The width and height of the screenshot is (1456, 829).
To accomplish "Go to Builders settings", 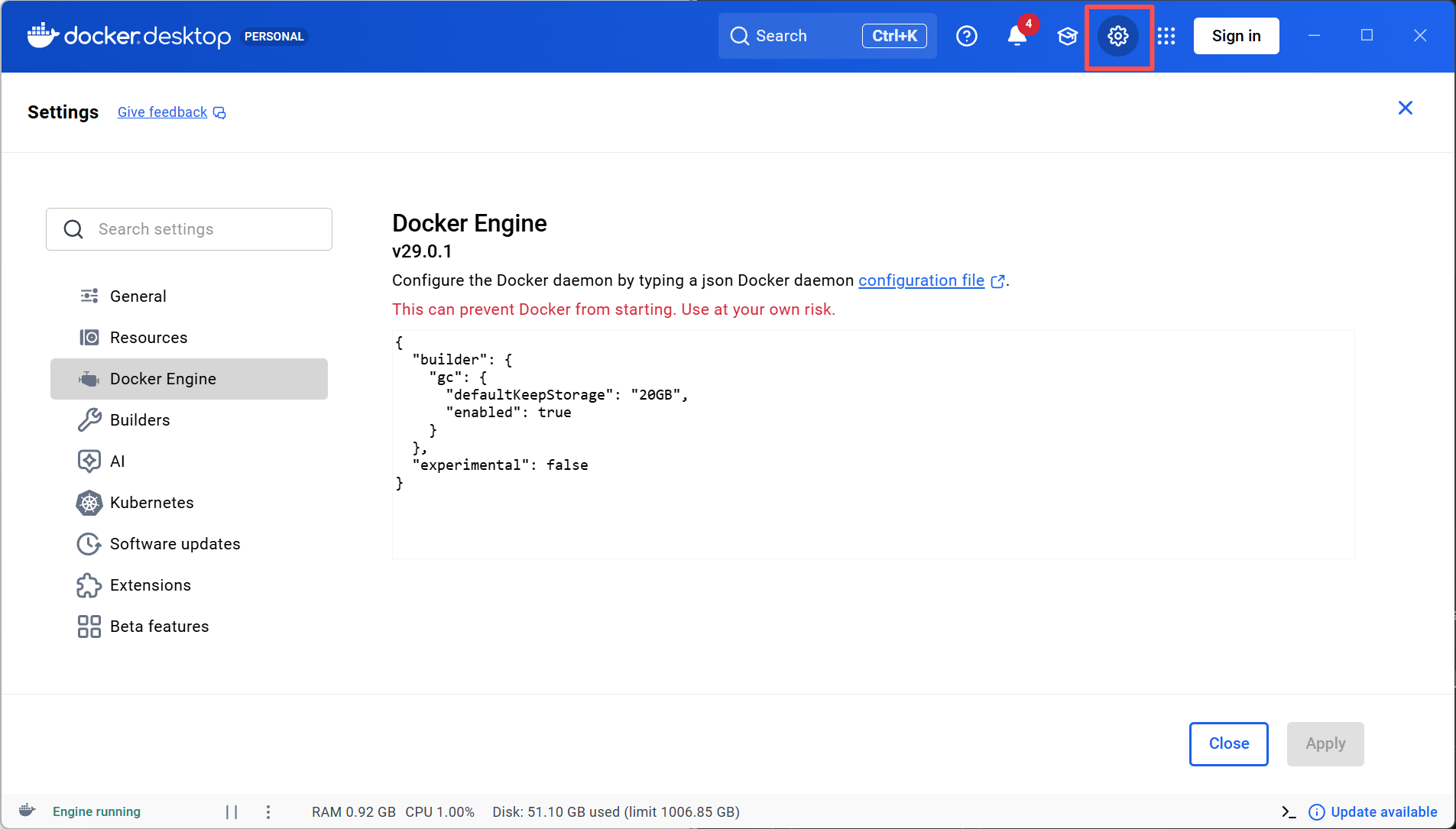I will pyautogui.click(x=189, y=419).
